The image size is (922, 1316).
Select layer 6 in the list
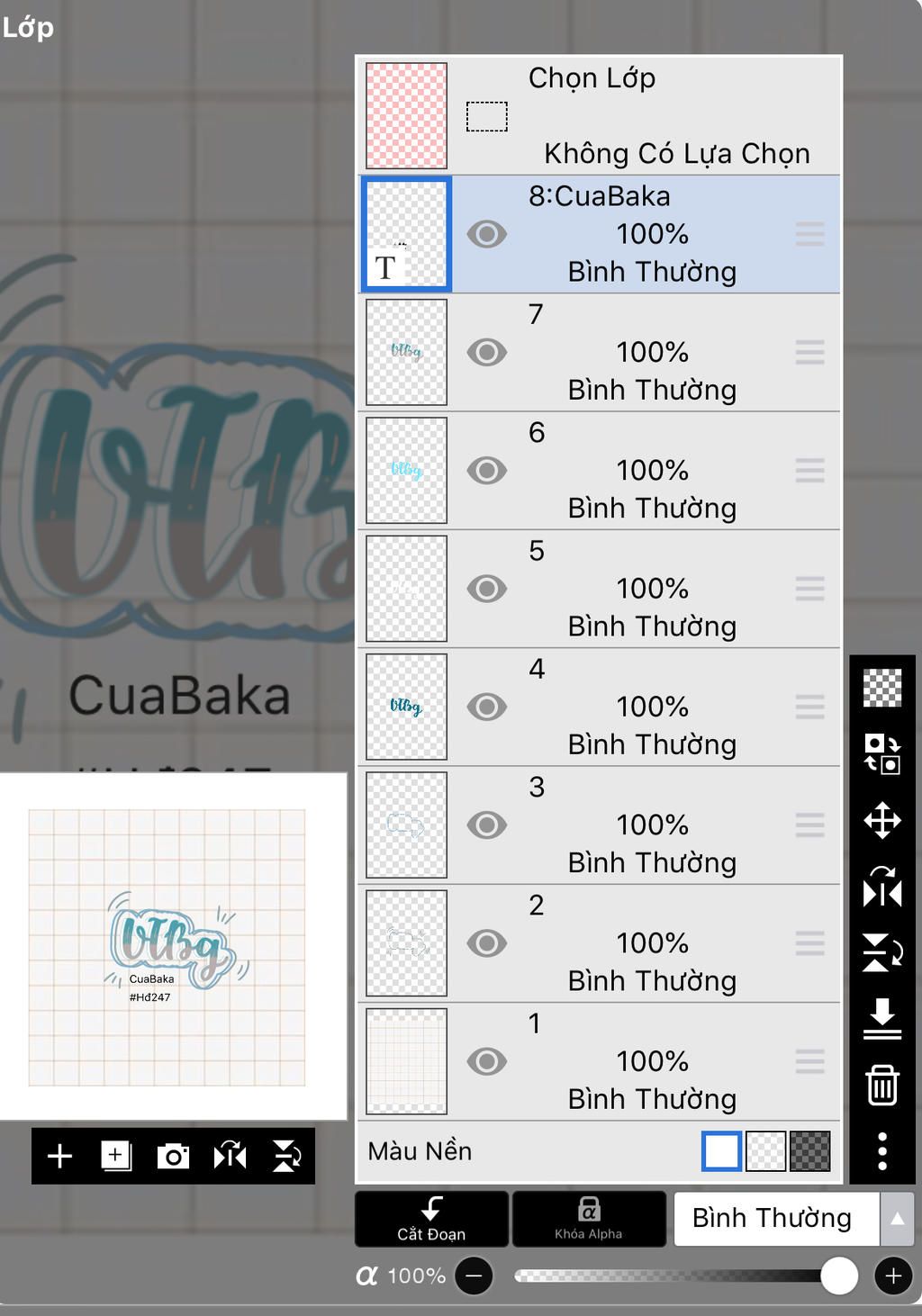point(599,470)
